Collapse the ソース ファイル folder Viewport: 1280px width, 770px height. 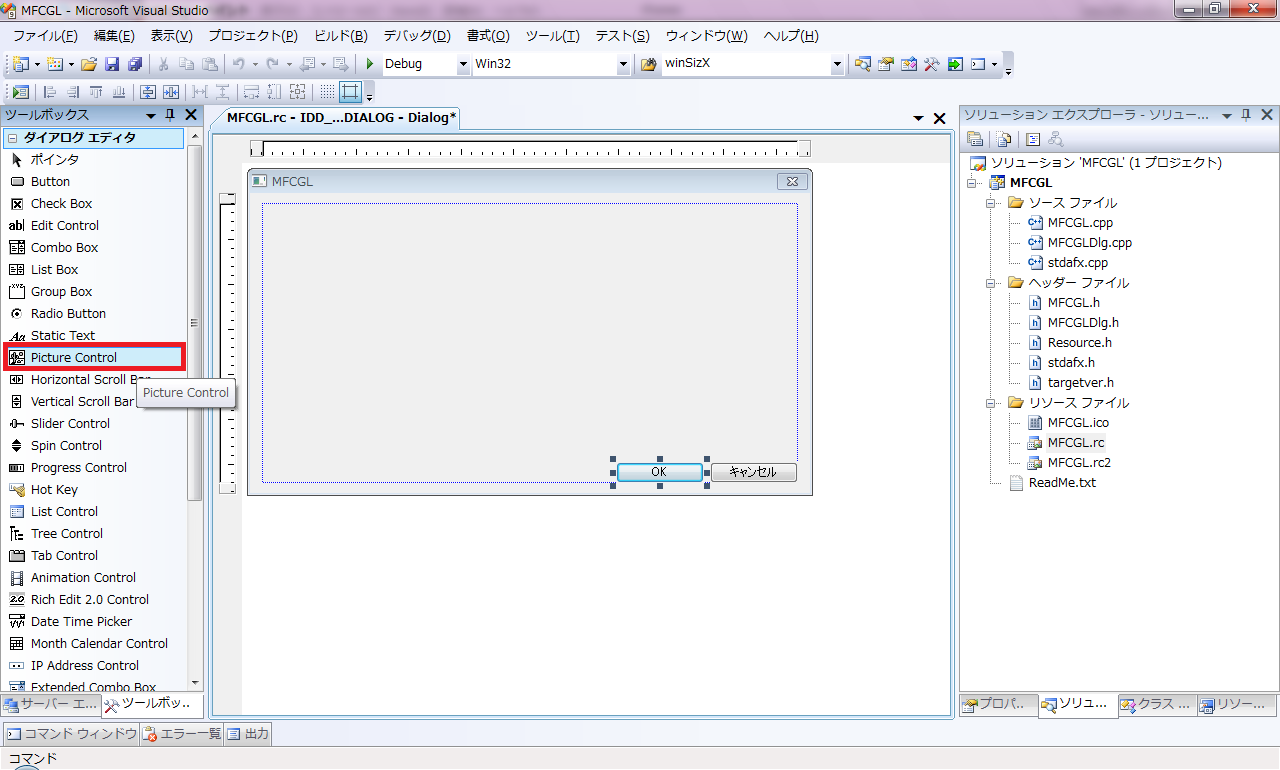tap(990, 202)
